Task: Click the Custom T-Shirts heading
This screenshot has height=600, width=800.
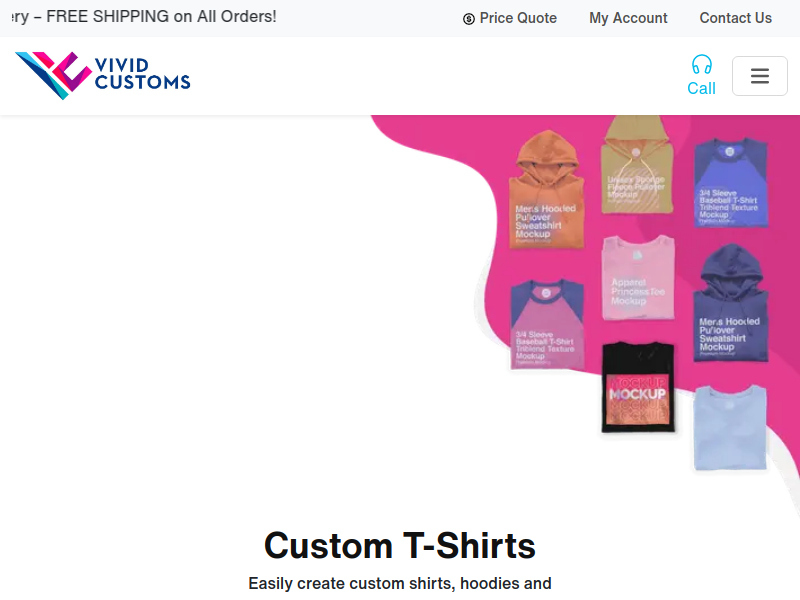Action: tap(400, 545)
